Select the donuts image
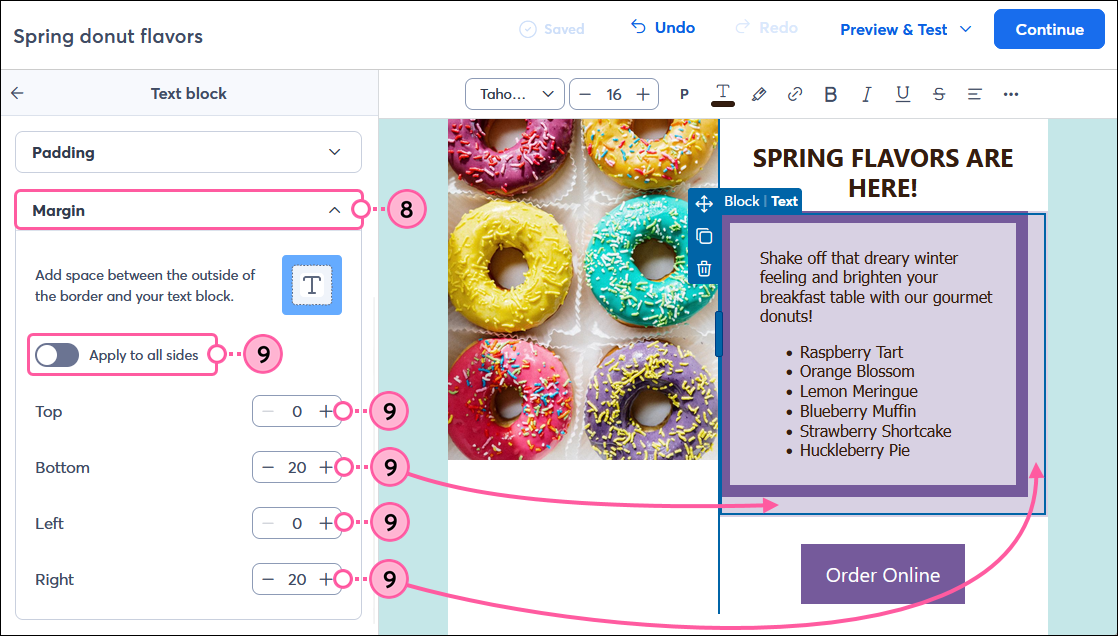1118x636 pixels. coord(583,289)
